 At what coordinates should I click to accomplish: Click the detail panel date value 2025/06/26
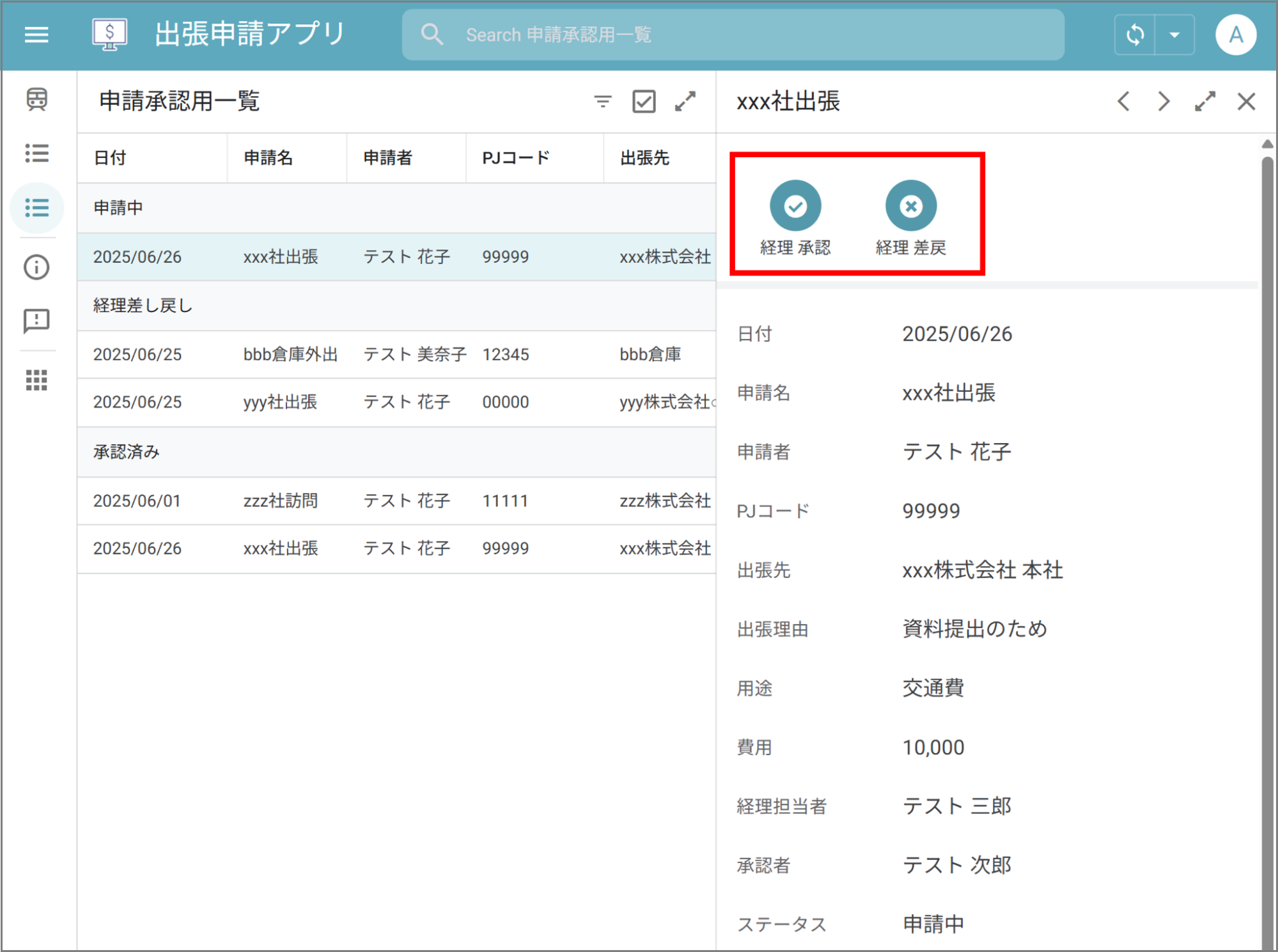pyautogui.click(x=957, y=334)
